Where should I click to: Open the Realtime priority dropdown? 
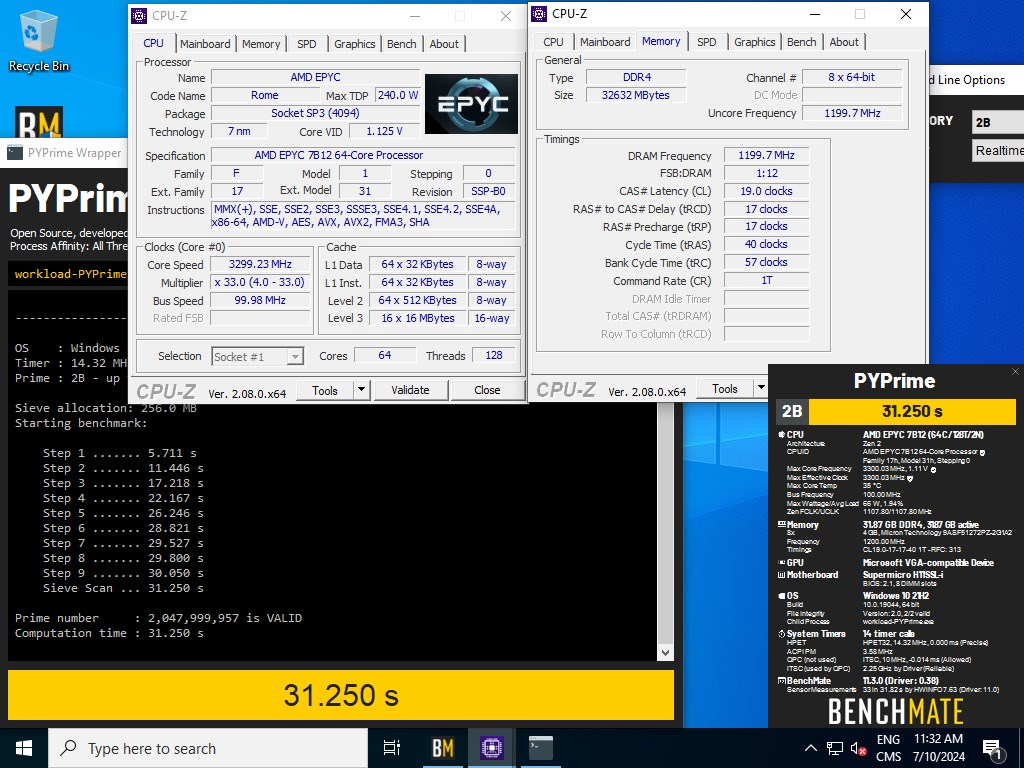pos(997,151)
